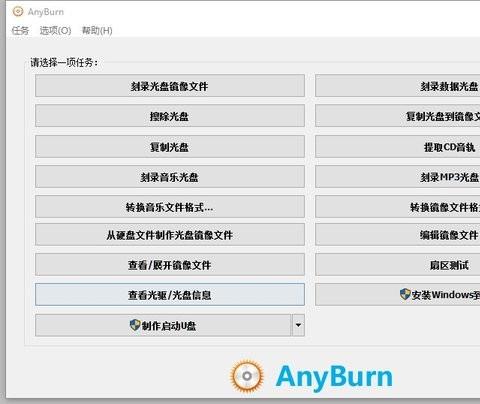Open 查看/展开镜像文件 task
Image resolution: width=480 pixels, height=404 pixels.
[170, 265]
